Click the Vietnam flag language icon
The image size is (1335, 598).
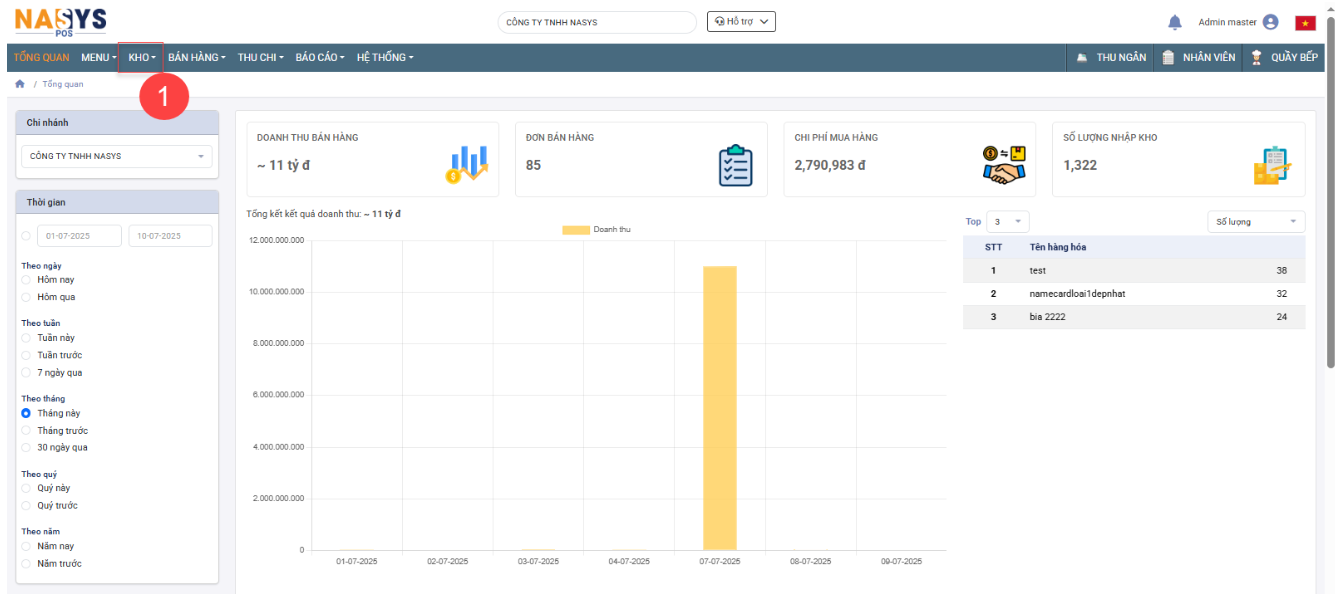point(1305,23)
